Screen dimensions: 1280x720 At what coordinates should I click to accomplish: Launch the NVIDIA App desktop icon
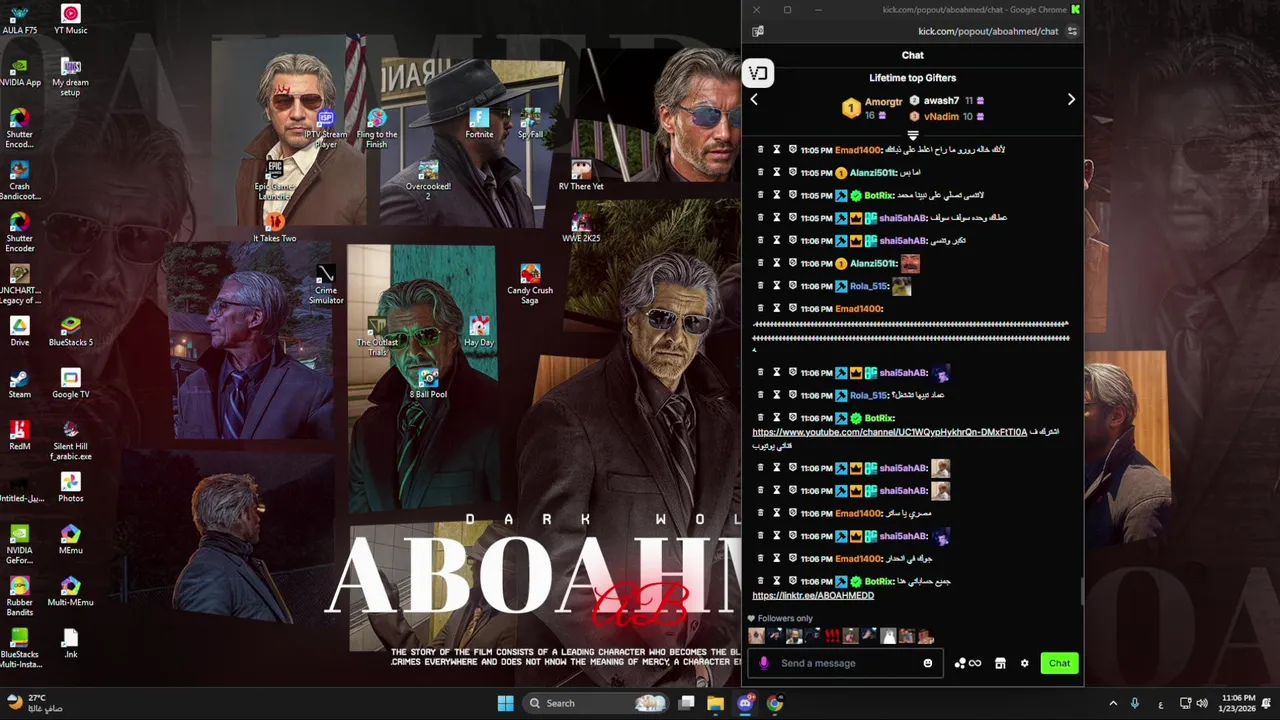point(19,72)
